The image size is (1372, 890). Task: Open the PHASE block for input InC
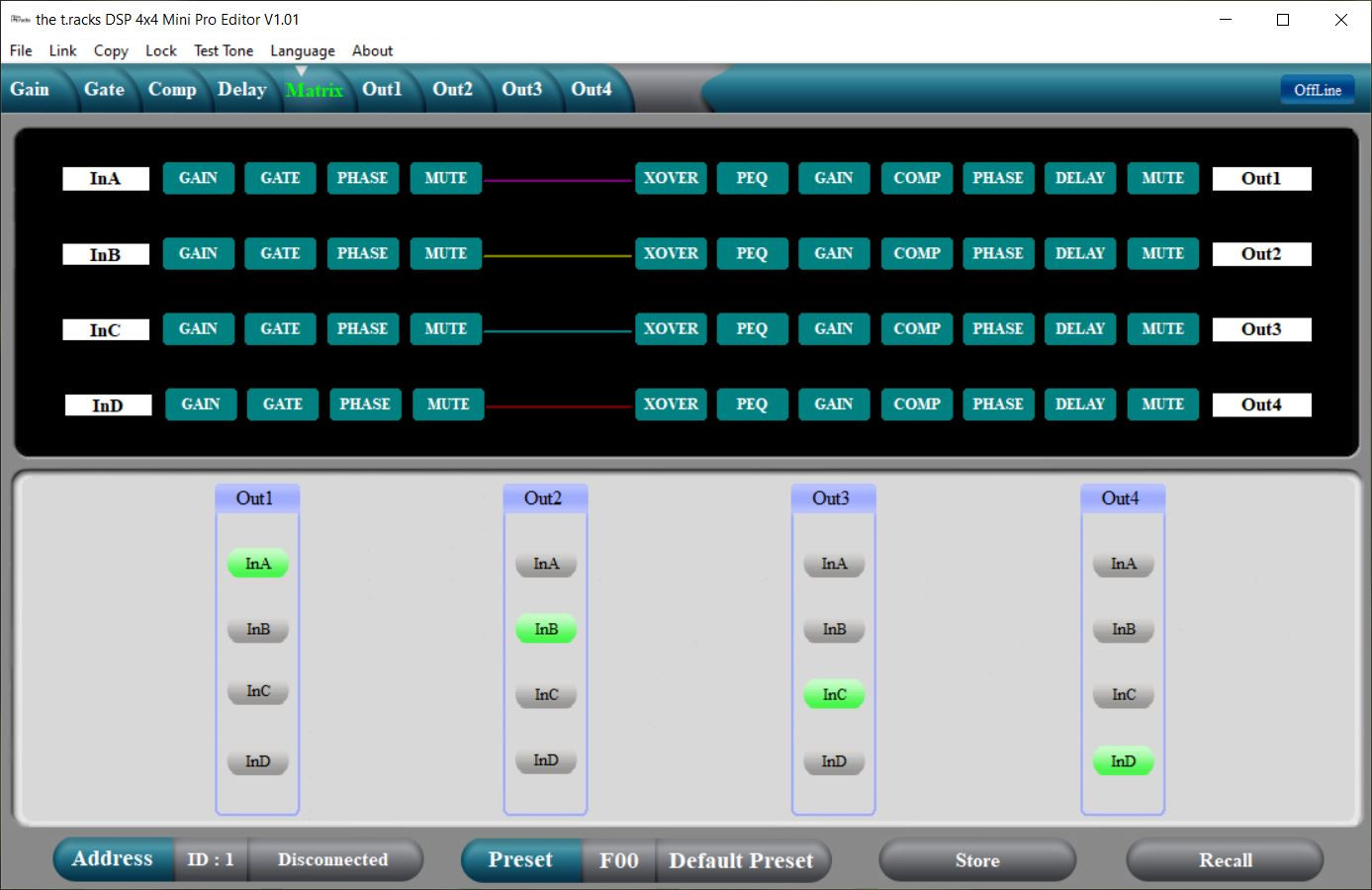point(362,328)
